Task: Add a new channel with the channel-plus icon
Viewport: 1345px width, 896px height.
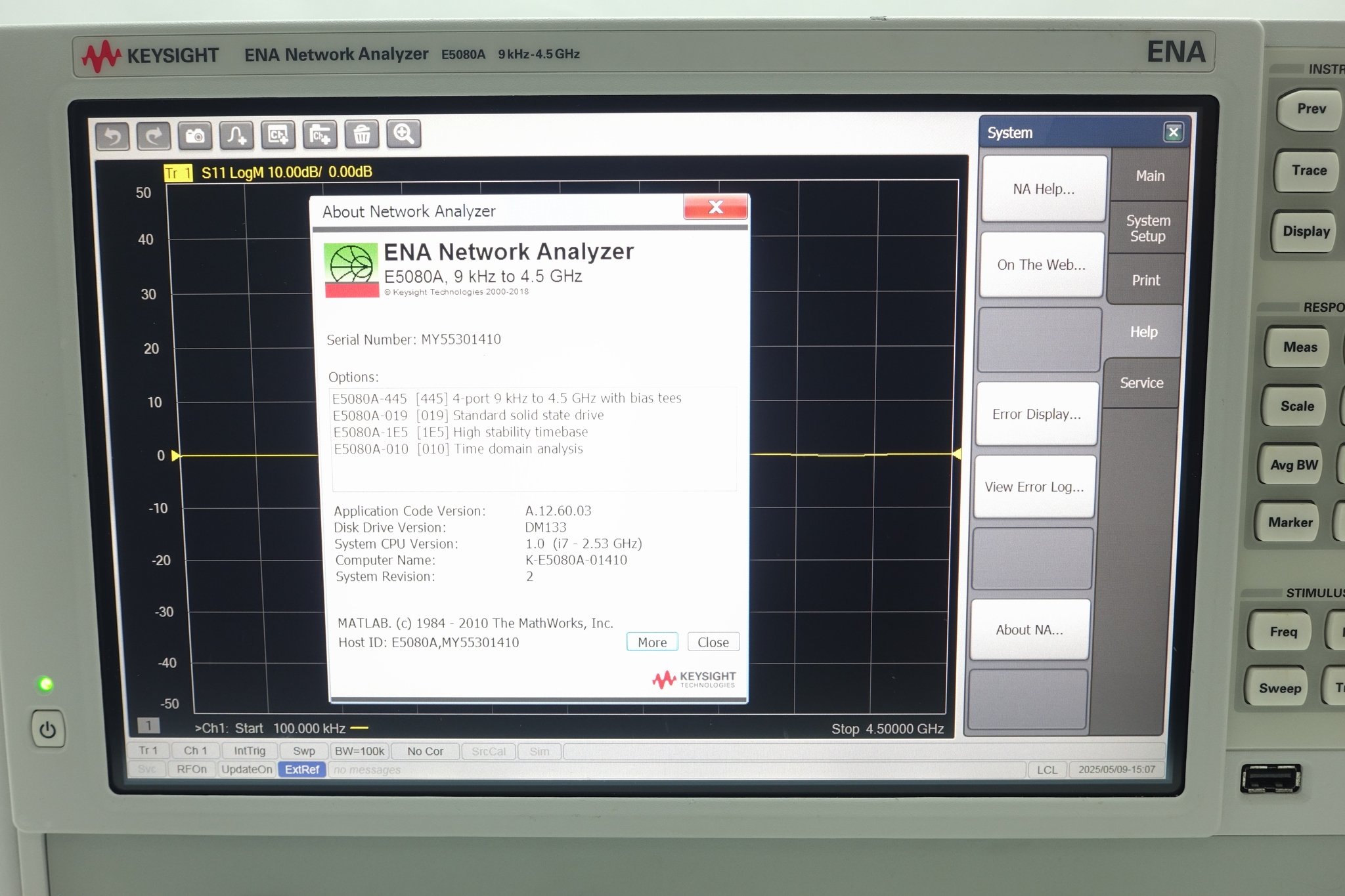Action: [x=278, y=135]
